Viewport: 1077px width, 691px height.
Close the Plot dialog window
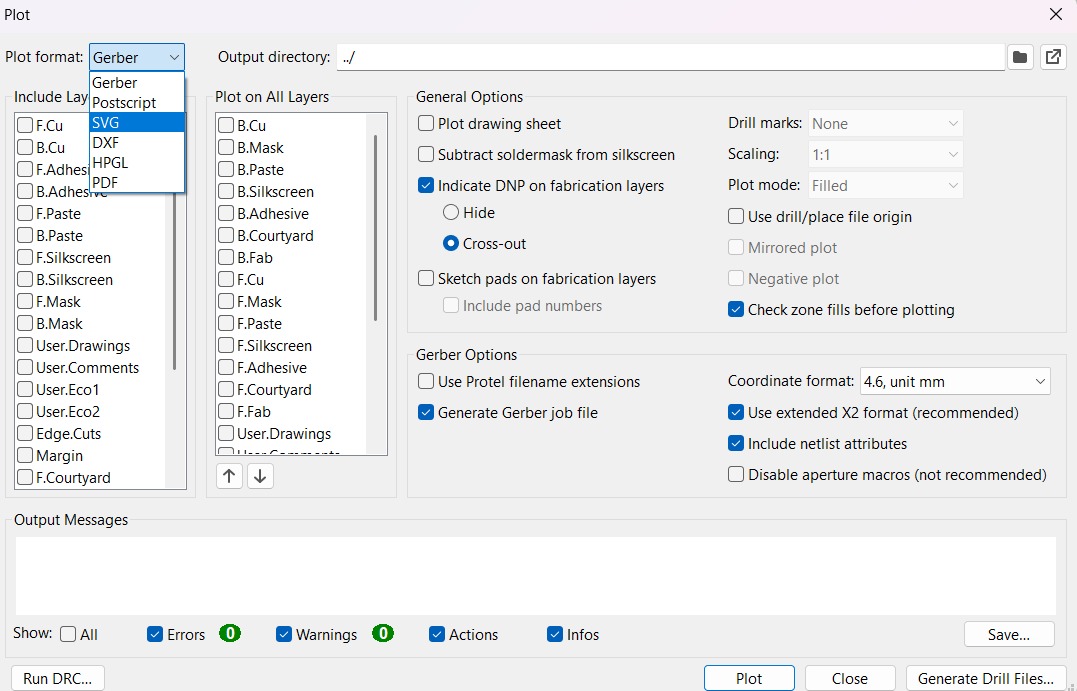1056,14
